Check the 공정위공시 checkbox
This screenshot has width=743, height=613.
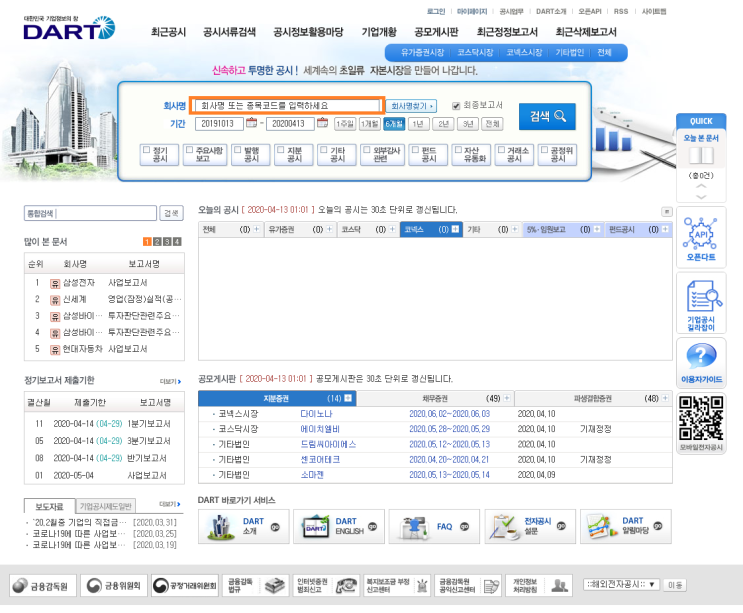[x=544, y=150]
